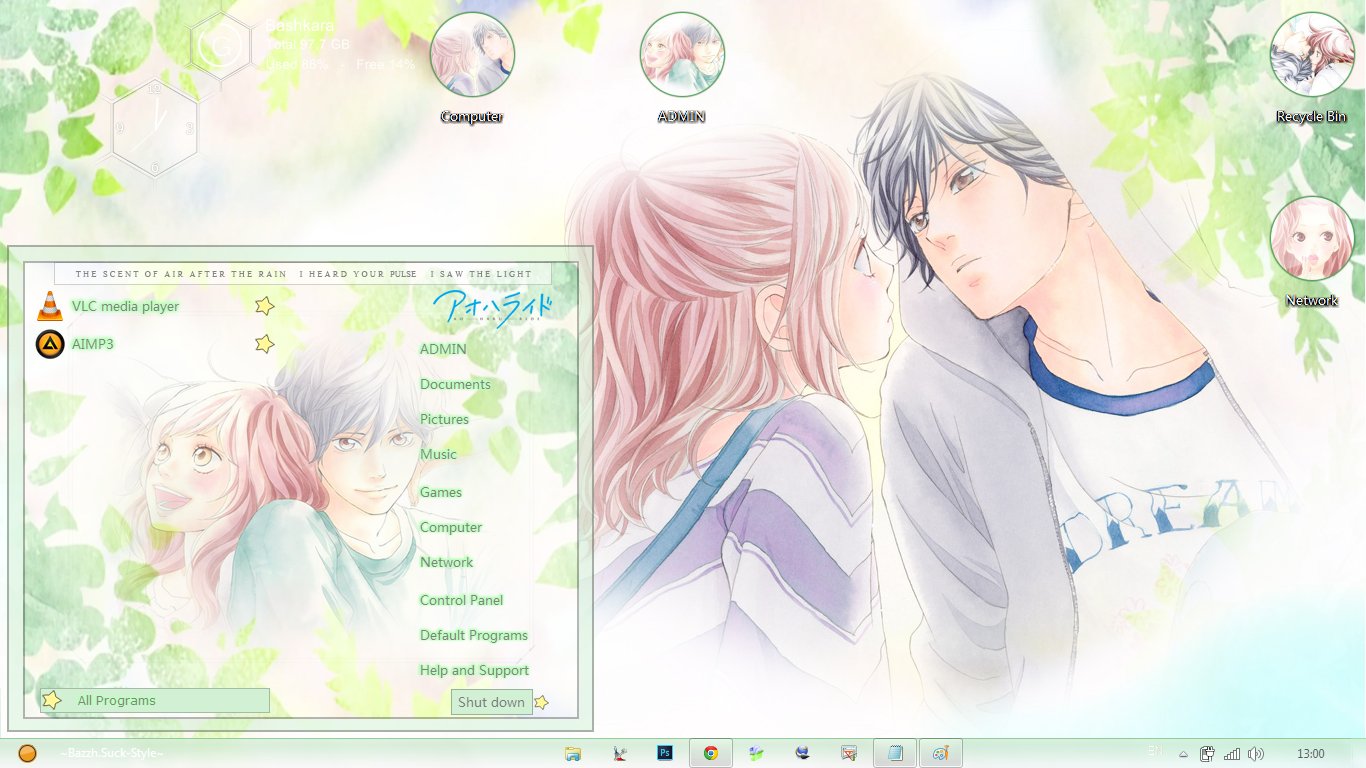Click the AIMP3 icon in Start menu
Image resolution: width=1366 pixels, height=768 pixels.
pyautogui.click(x=50, y=344)
